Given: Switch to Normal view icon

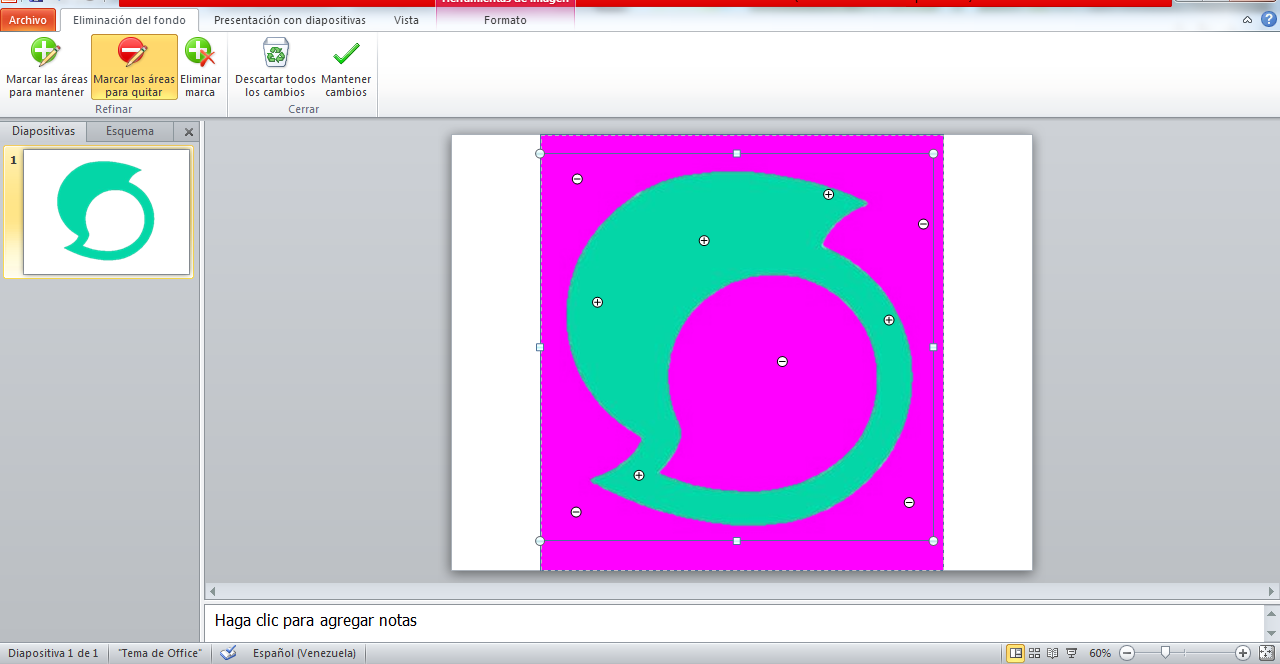Looking at the screenshot, I should tap(1016, 653).
